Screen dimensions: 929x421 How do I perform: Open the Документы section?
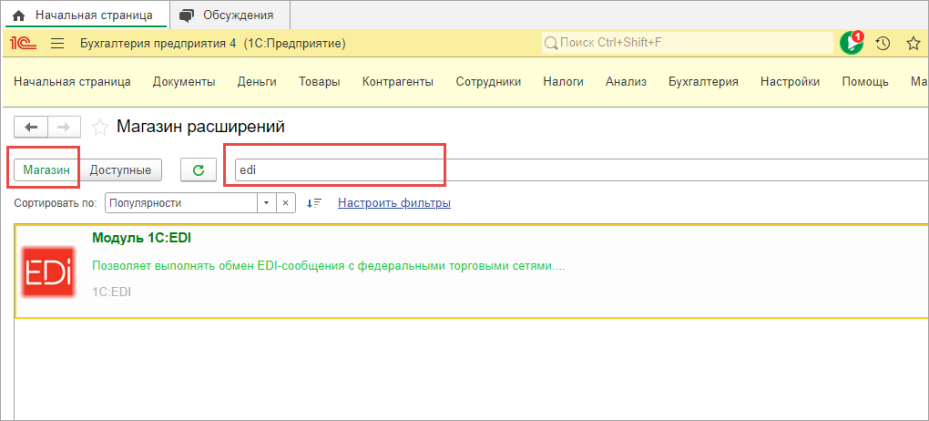pos(184,82)
